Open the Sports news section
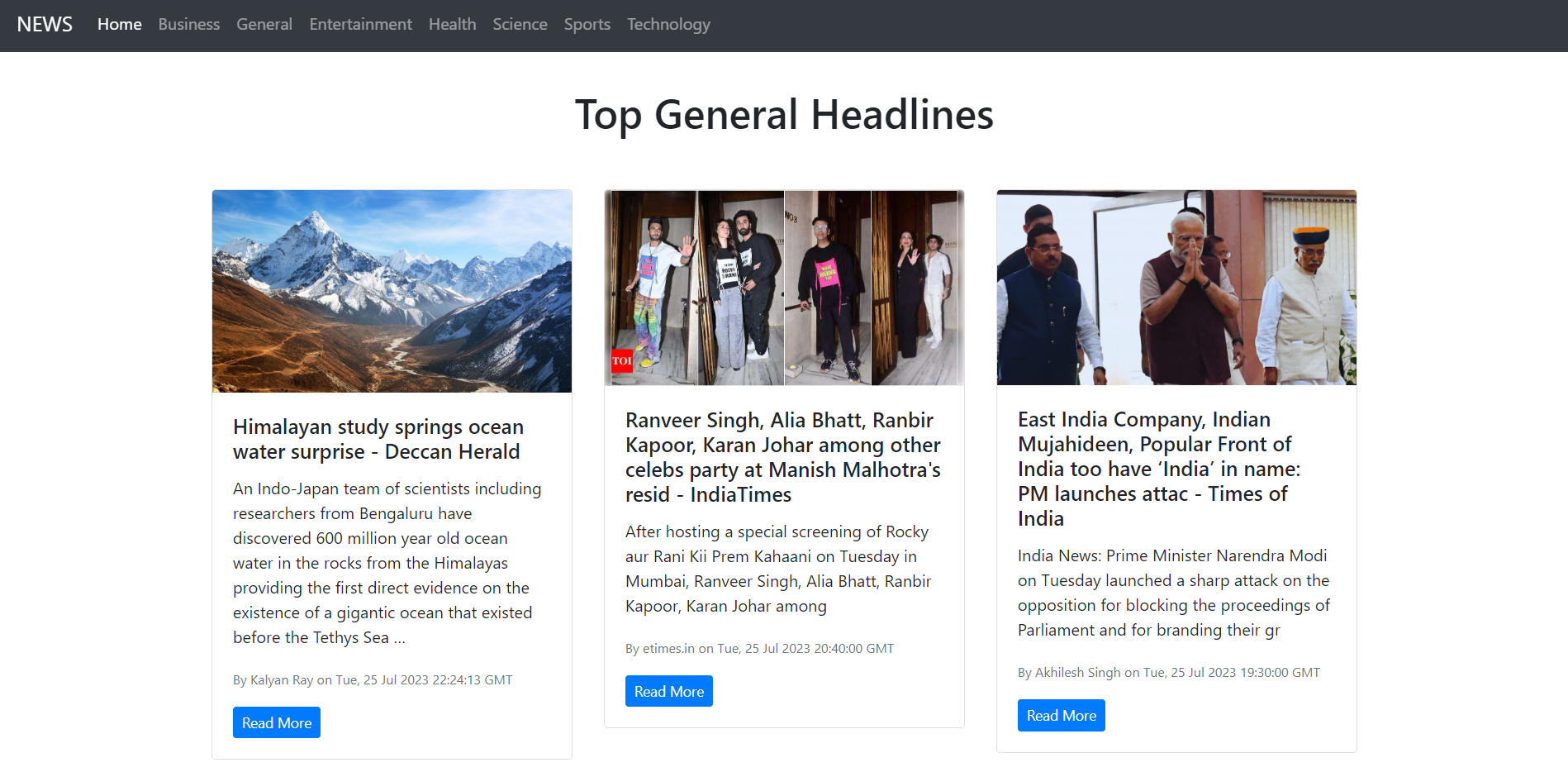1568x772 pixels. pyautogui.click(x=587, y=24)
